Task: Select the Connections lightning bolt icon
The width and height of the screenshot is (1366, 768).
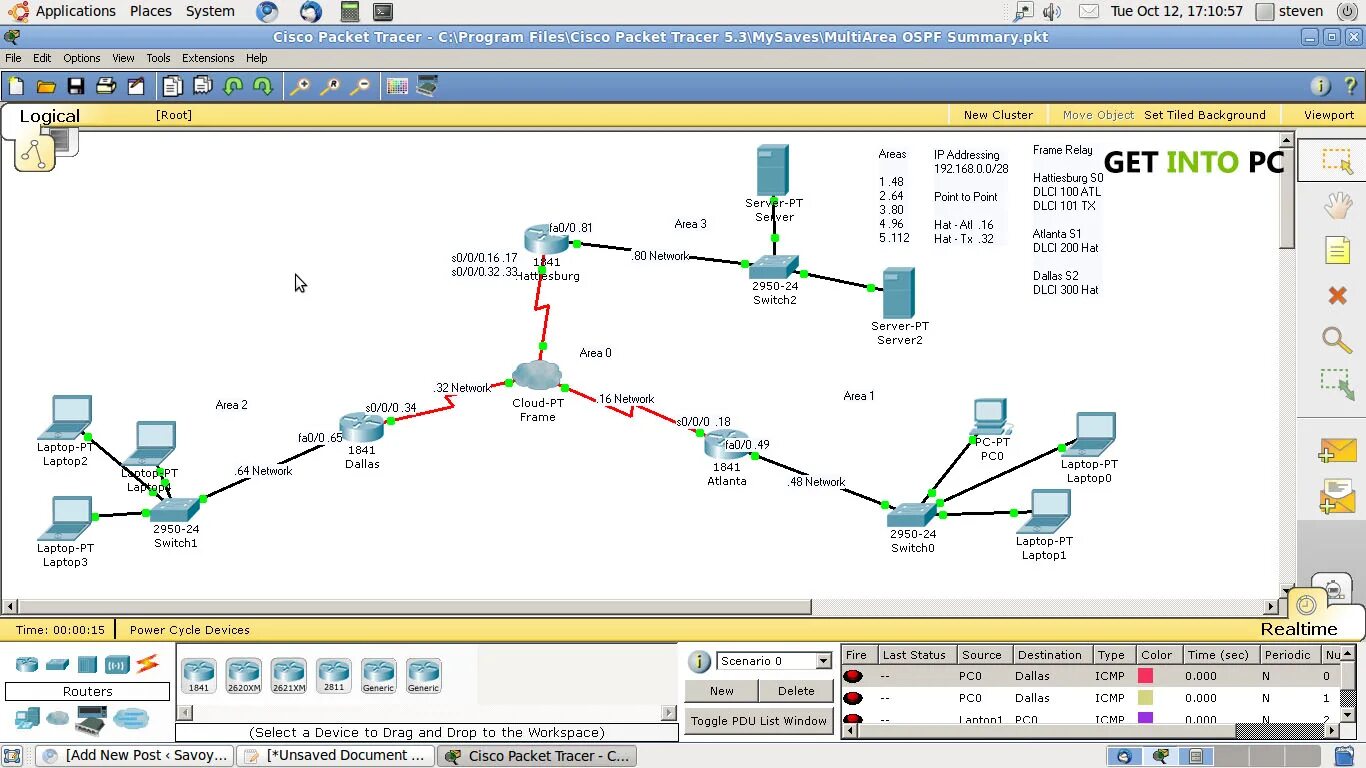Action: click(147, 663)
